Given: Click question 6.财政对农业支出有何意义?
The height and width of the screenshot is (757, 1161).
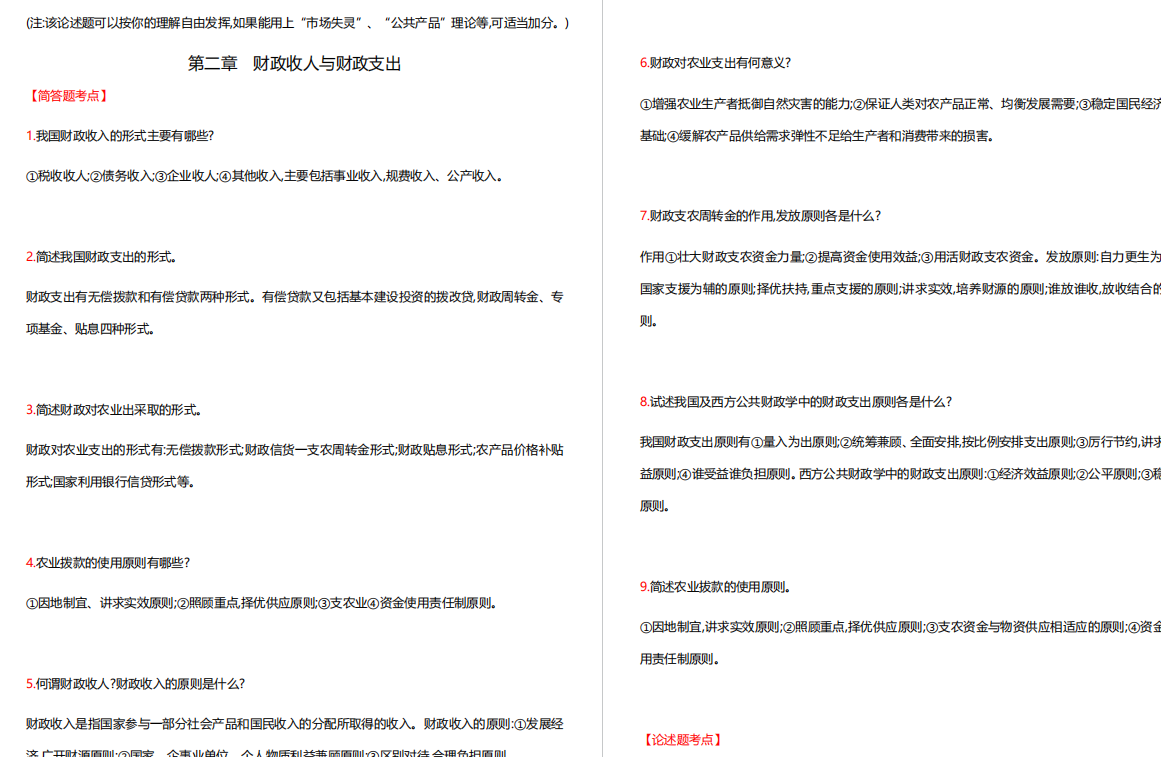Looking at the screenshot, I should coord(715,64).
